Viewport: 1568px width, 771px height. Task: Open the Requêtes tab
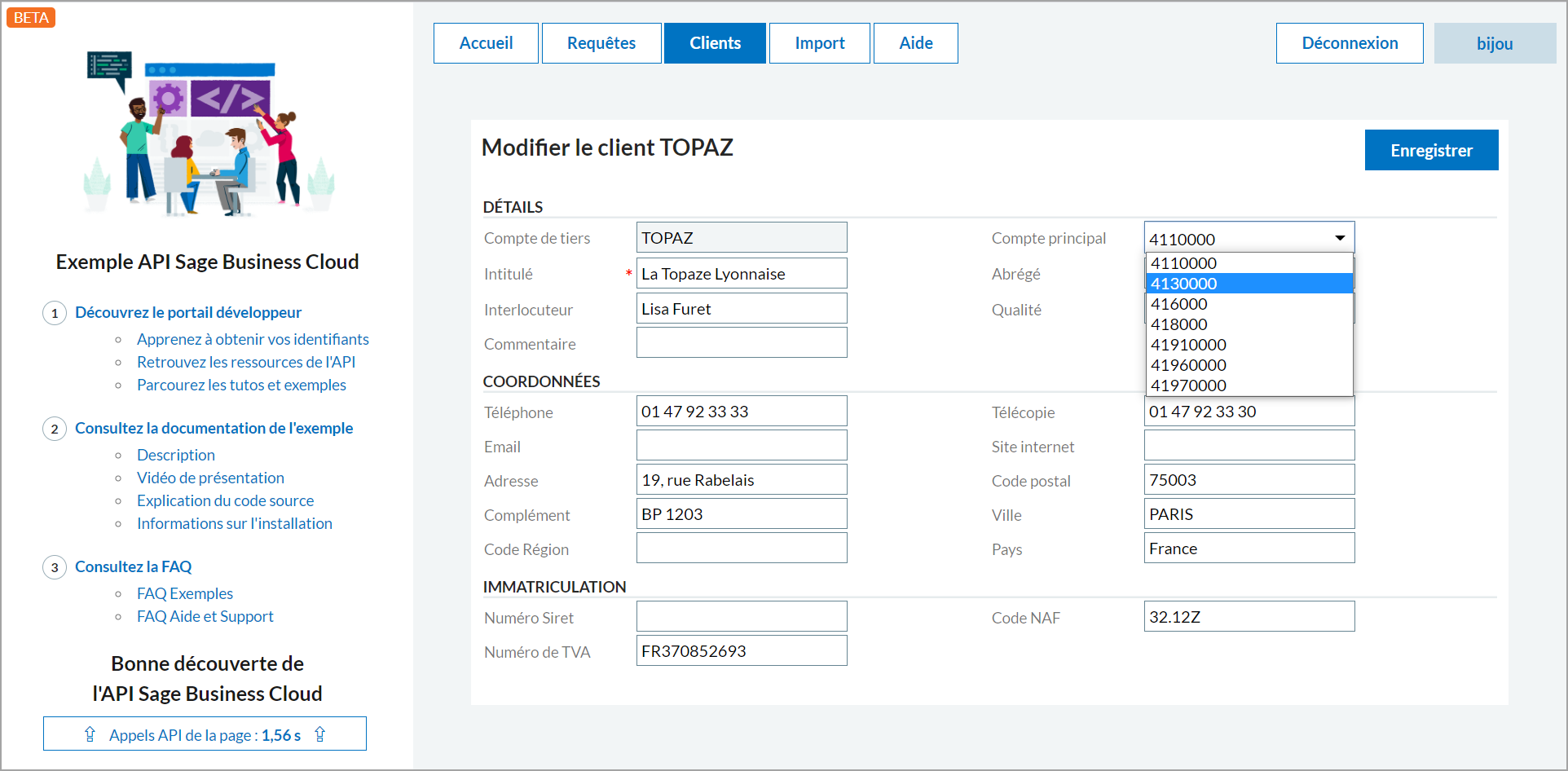[601, 43]
